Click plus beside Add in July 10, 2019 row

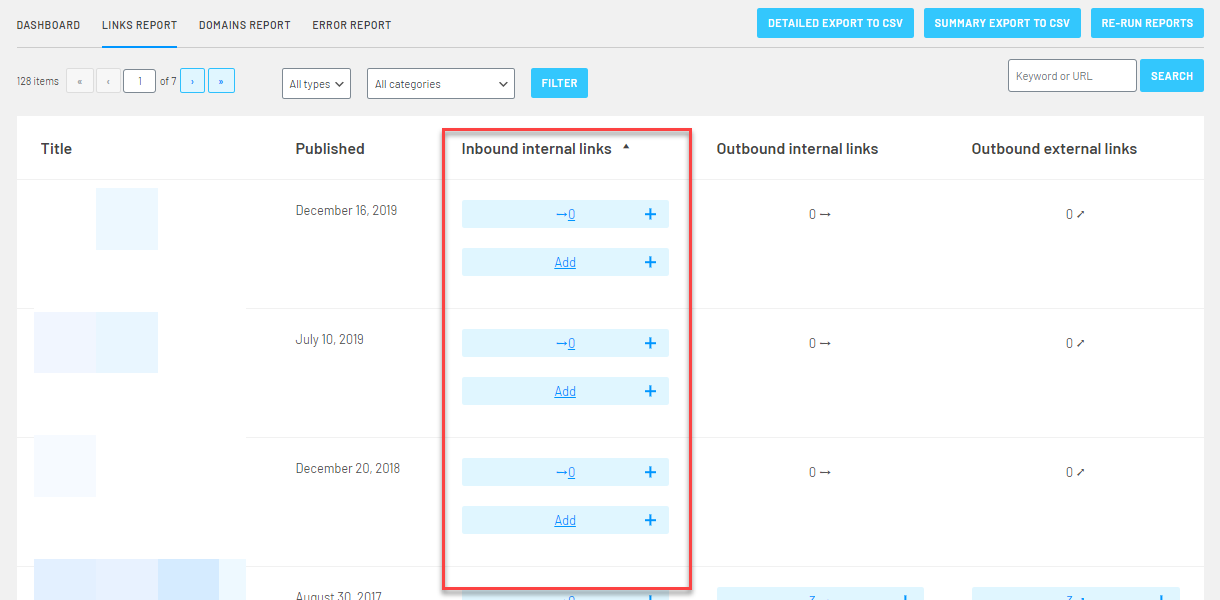(x=650, y=391)
